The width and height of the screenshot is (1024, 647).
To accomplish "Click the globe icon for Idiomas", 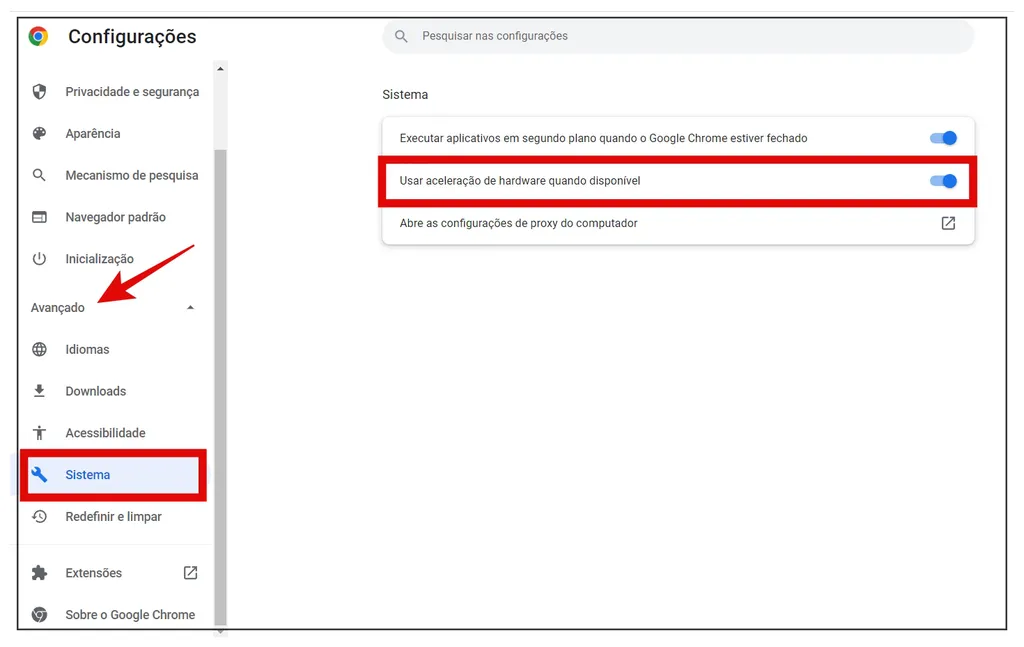I will (x=39, y=349).
